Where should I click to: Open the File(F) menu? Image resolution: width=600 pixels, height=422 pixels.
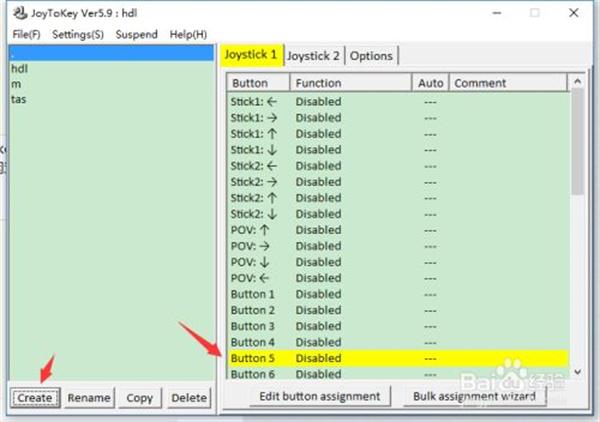click(x=26, y=34)
